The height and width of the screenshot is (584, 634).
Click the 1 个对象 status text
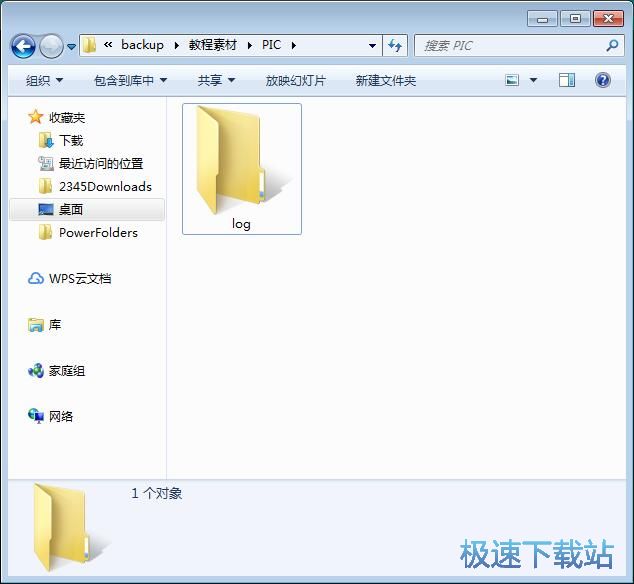click(x=156, y=493)
